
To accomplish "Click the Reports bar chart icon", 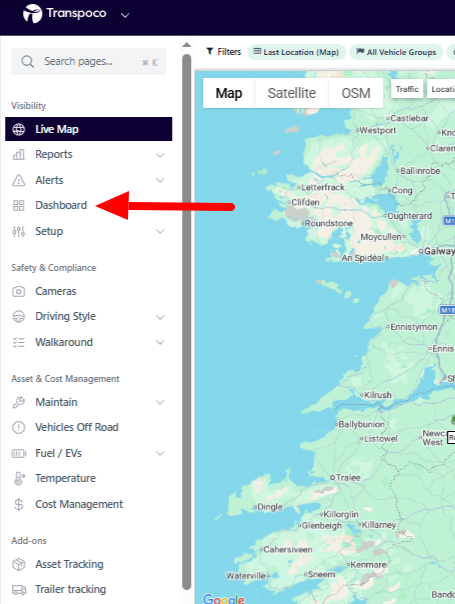I will [18, 154].
